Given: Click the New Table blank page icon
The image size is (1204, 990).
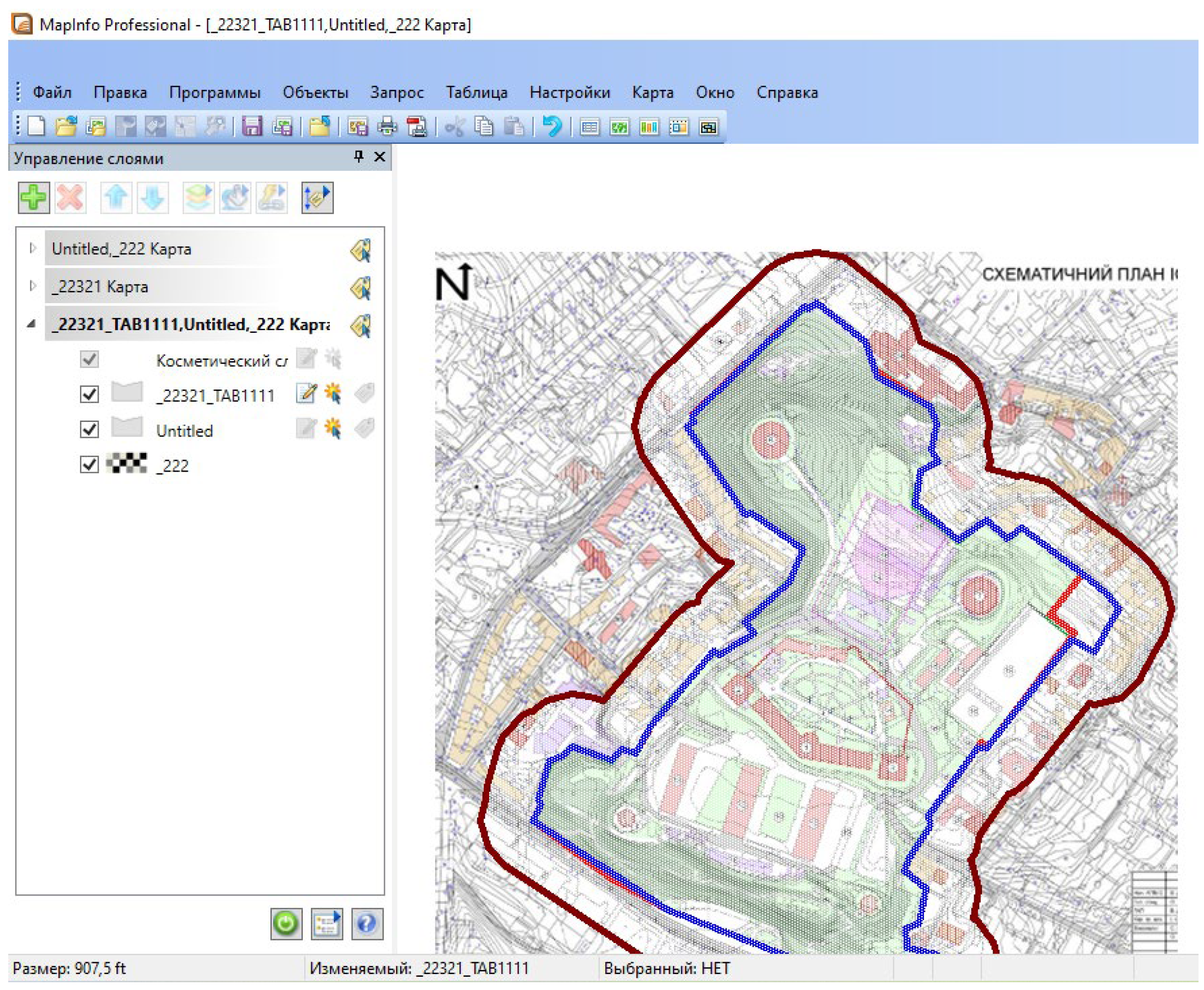Looking at the screenshot, I should 37,126.
